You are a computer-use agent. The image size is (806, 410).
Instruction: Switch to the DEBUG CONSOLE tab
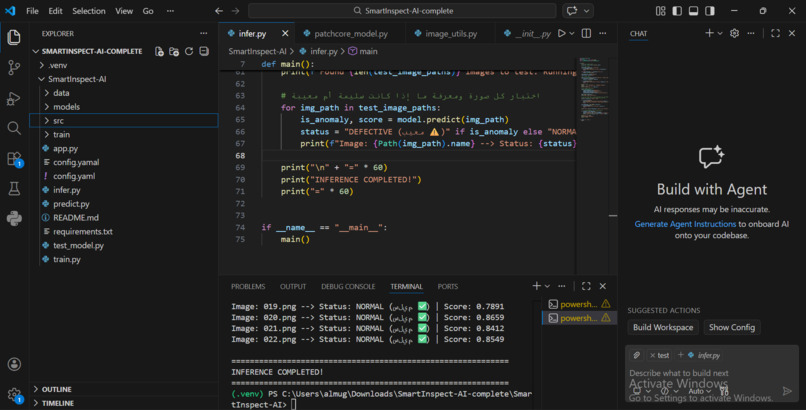point(348,287)
